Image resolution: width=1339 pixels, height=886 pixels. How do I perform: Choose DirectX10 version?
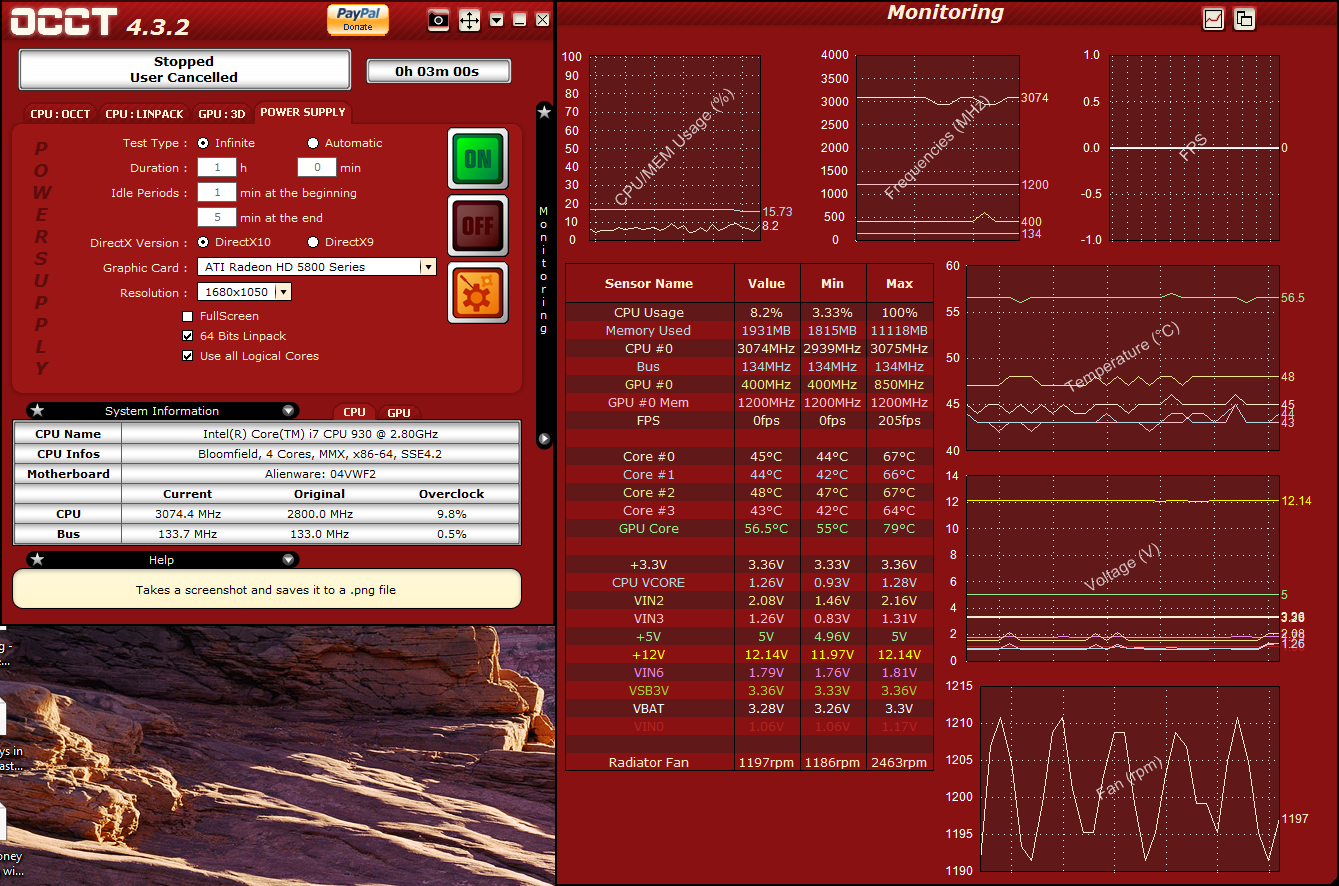click(204, 242)
